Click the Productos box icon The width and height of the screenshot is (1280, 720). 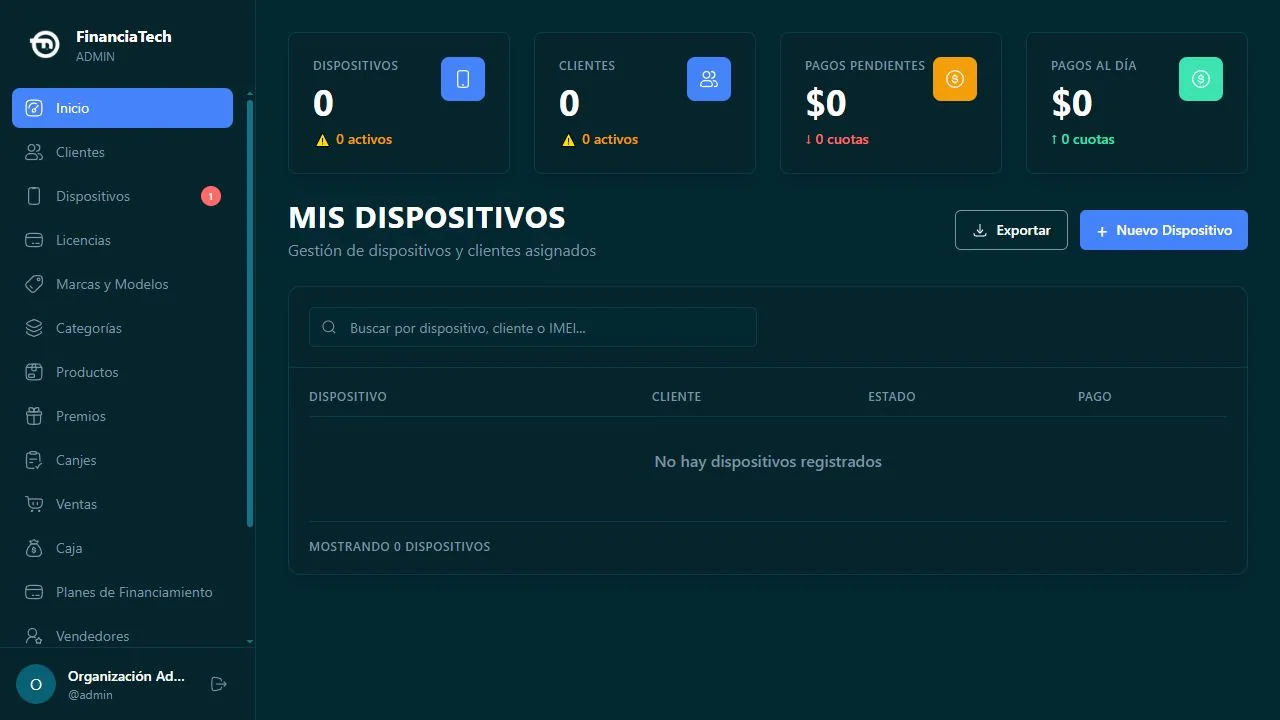point(34,372)
